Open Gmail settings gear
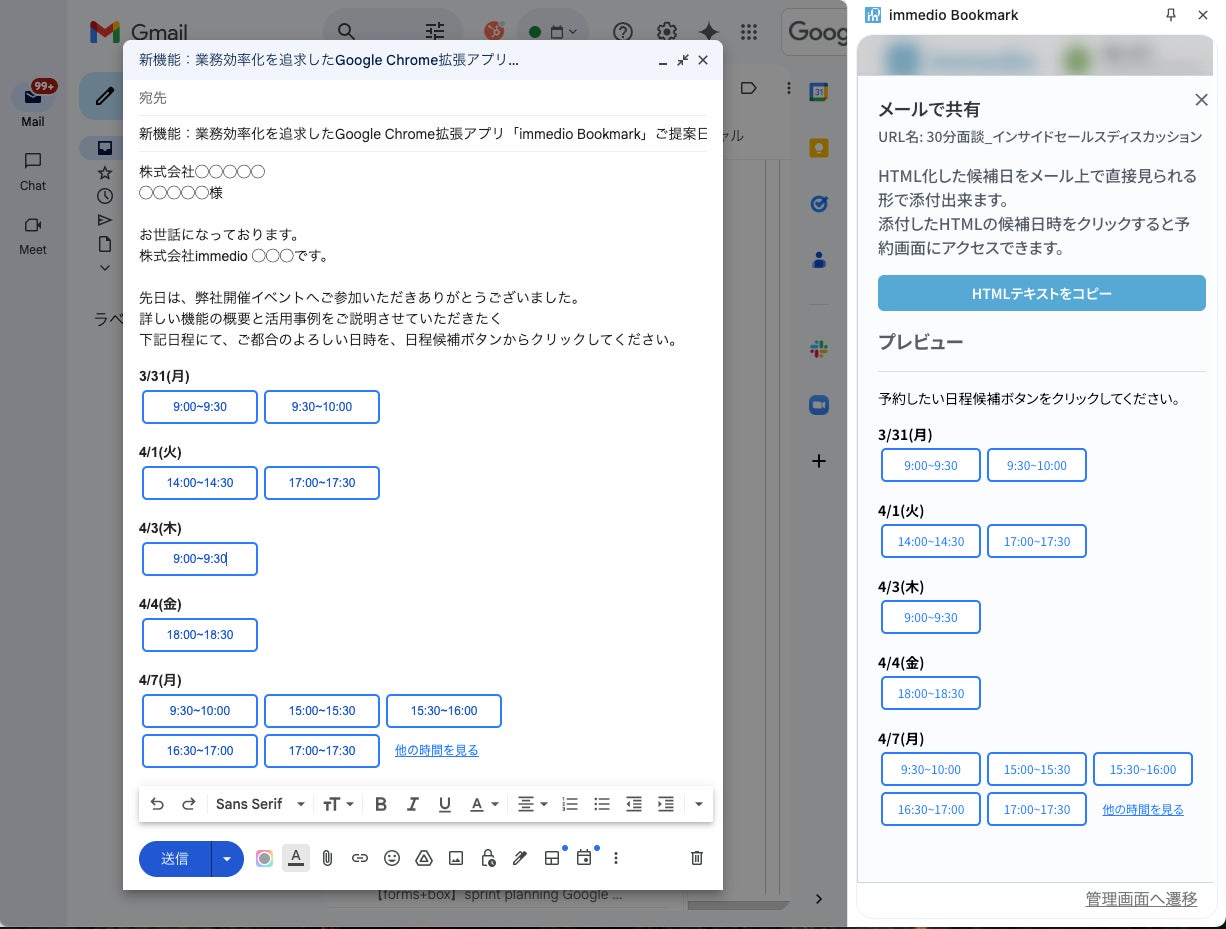This screenshot has width=1226, height=929. 667,32
